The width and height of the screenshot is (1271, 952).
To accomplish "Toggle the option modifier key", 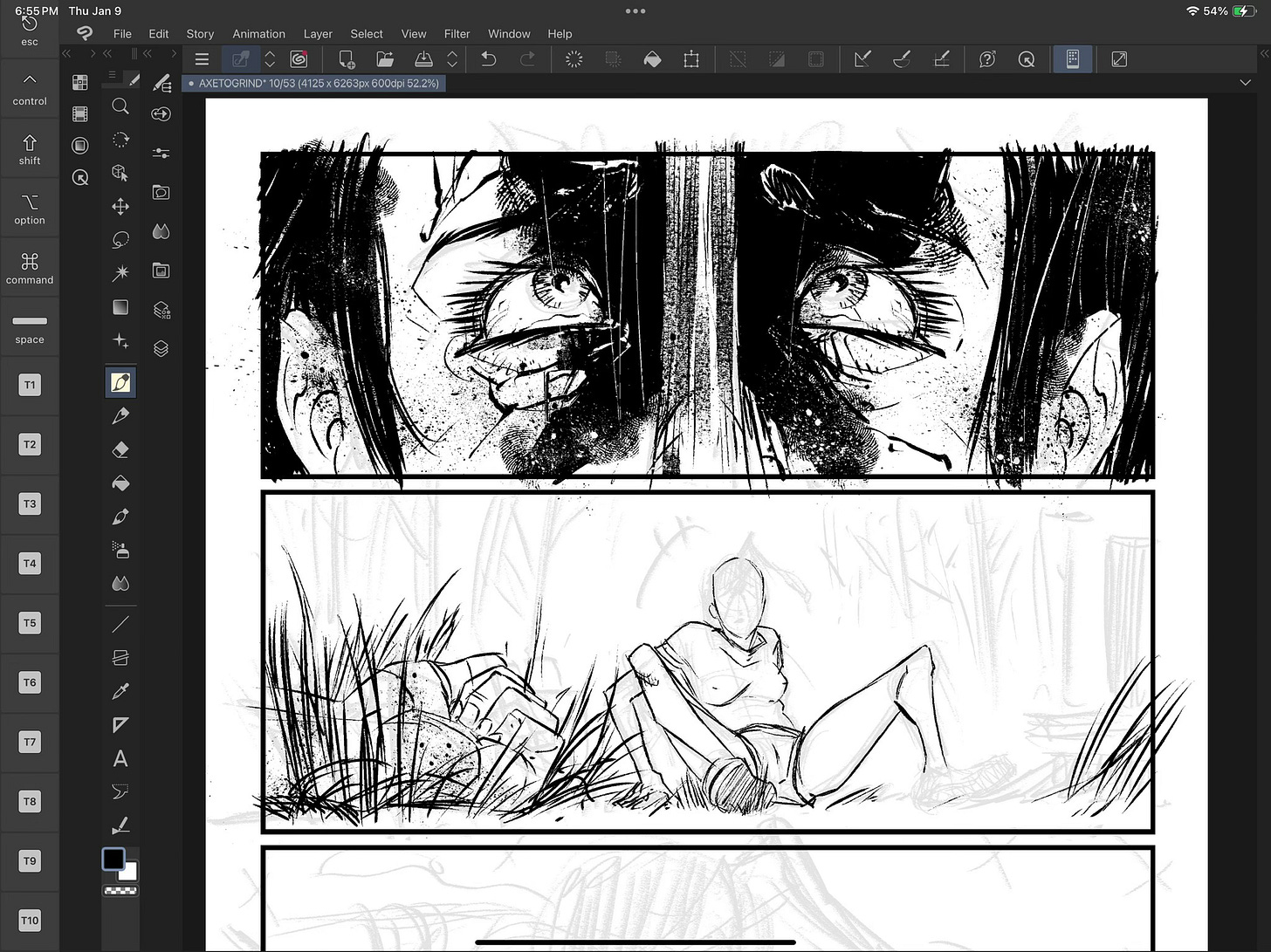I will pos(30,209).
